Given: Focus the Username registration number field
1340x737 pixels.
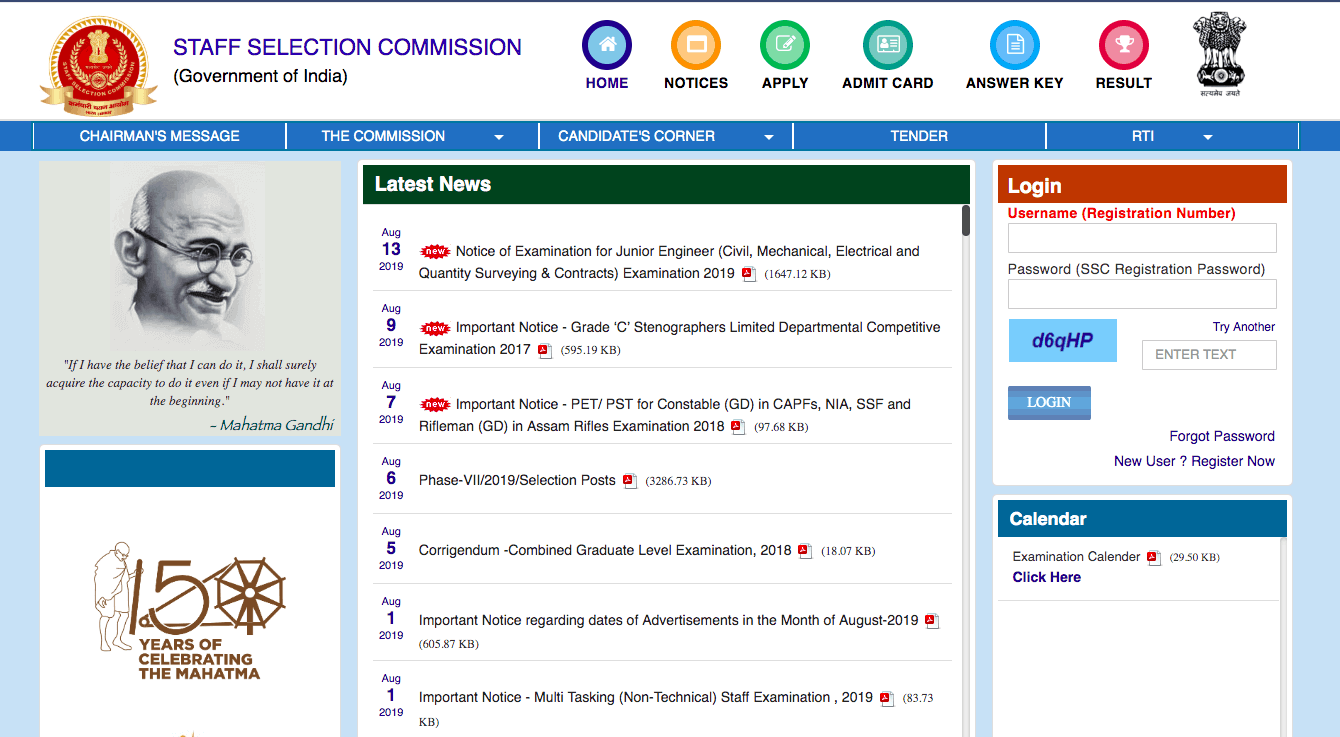Looking at the screenshot, I should point(1142,238).
